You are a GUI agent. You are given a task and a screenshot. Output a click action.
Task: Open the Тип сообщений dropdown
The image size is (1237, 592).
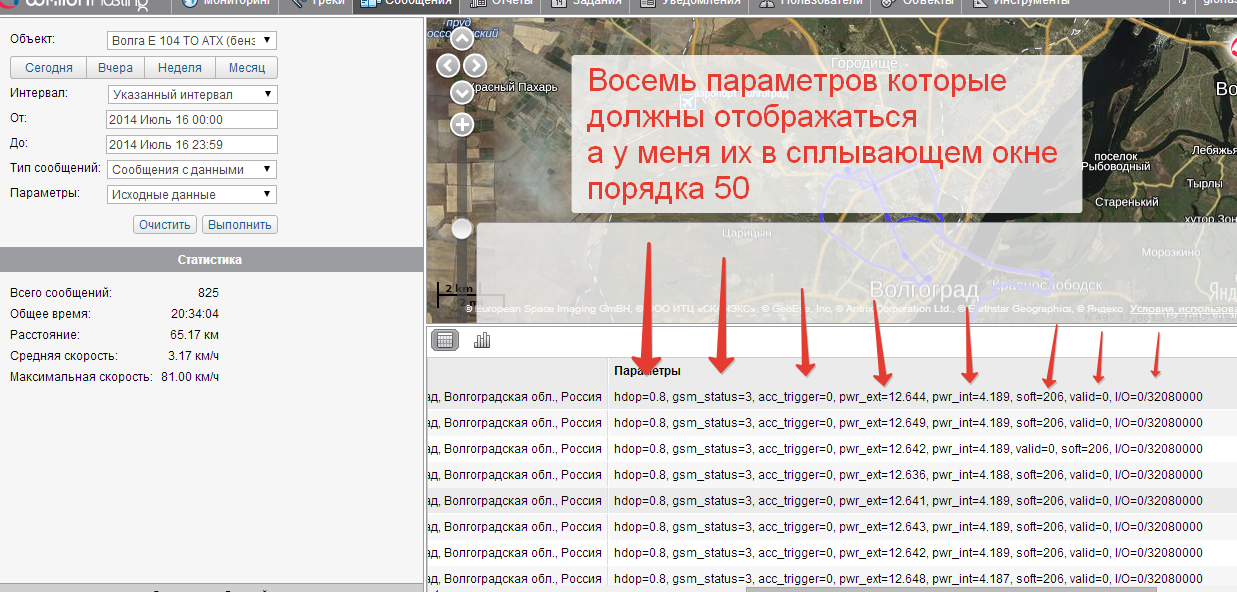point(192,170)
